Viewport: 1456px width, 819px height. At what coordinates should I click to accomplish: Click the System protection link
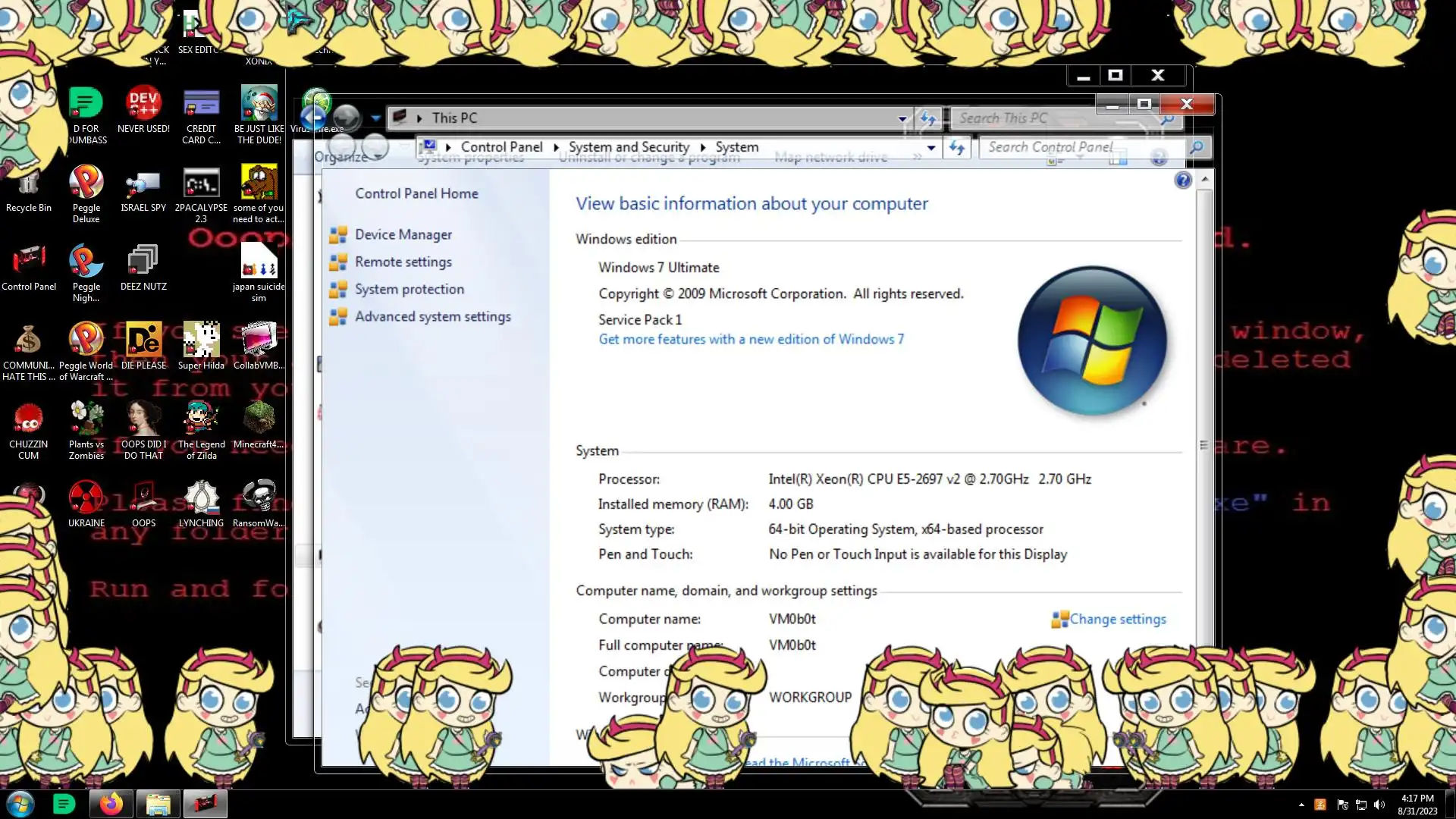409,290
